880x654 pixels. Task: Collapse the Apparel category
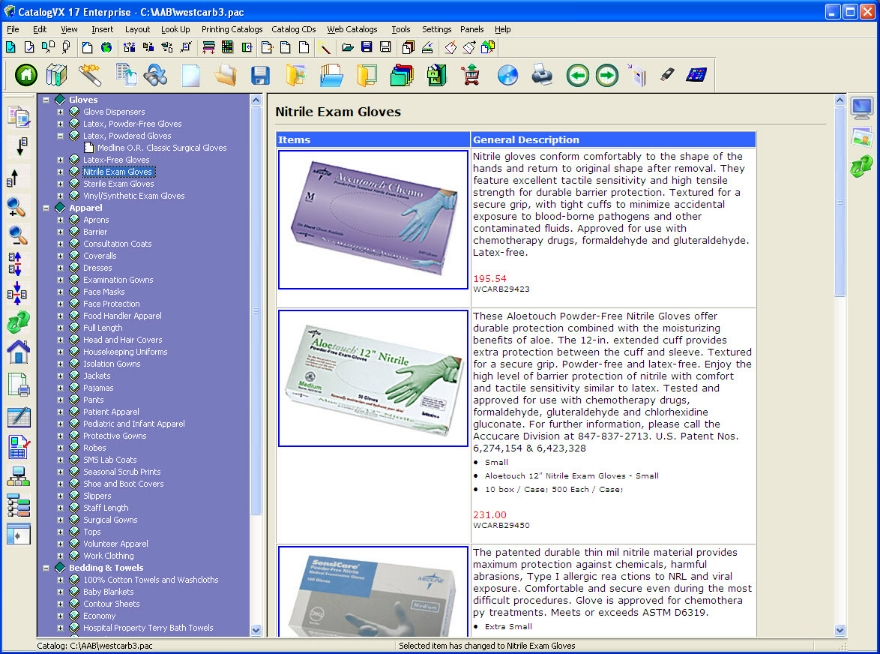click(46, 208)
